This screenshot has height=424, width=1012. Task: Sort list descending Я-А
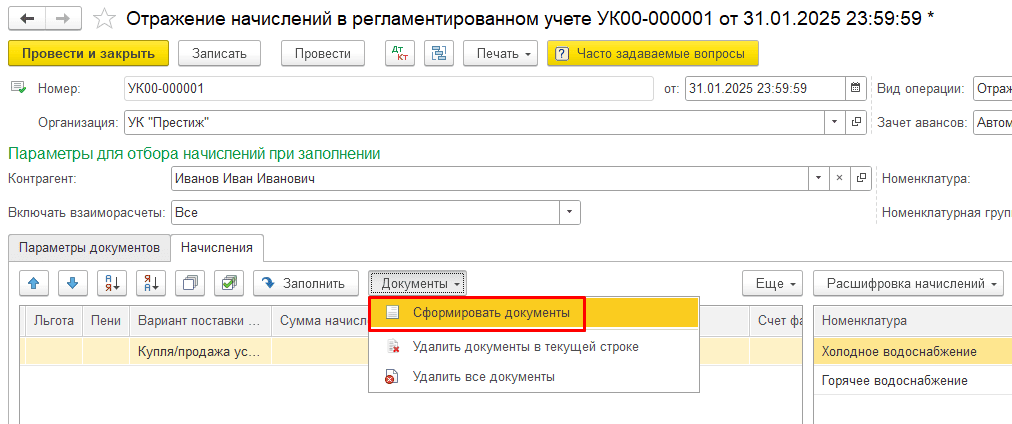[150, 284]
